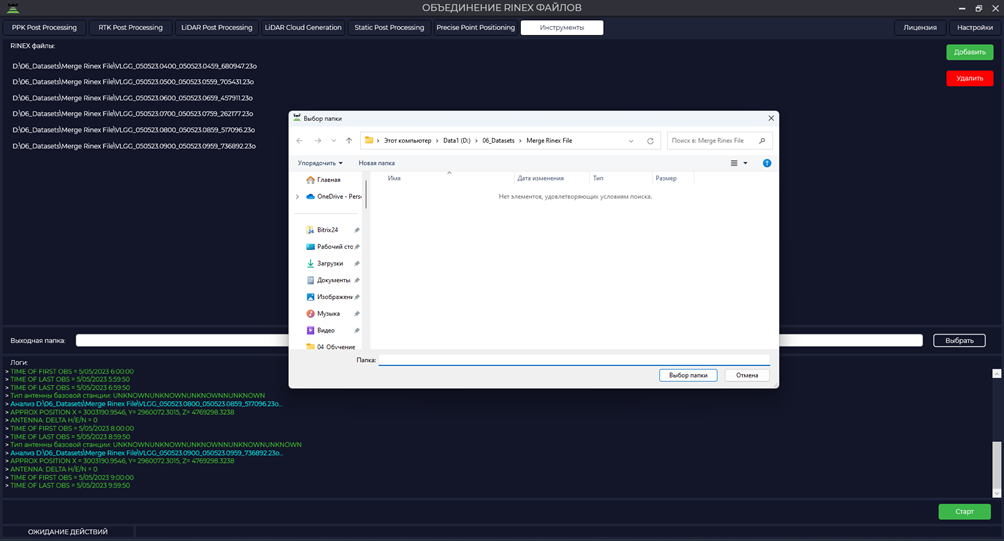Open Рабочий стол folder
The width and height of the screenshot is (1004, 541).
click(x=332, y=246)
